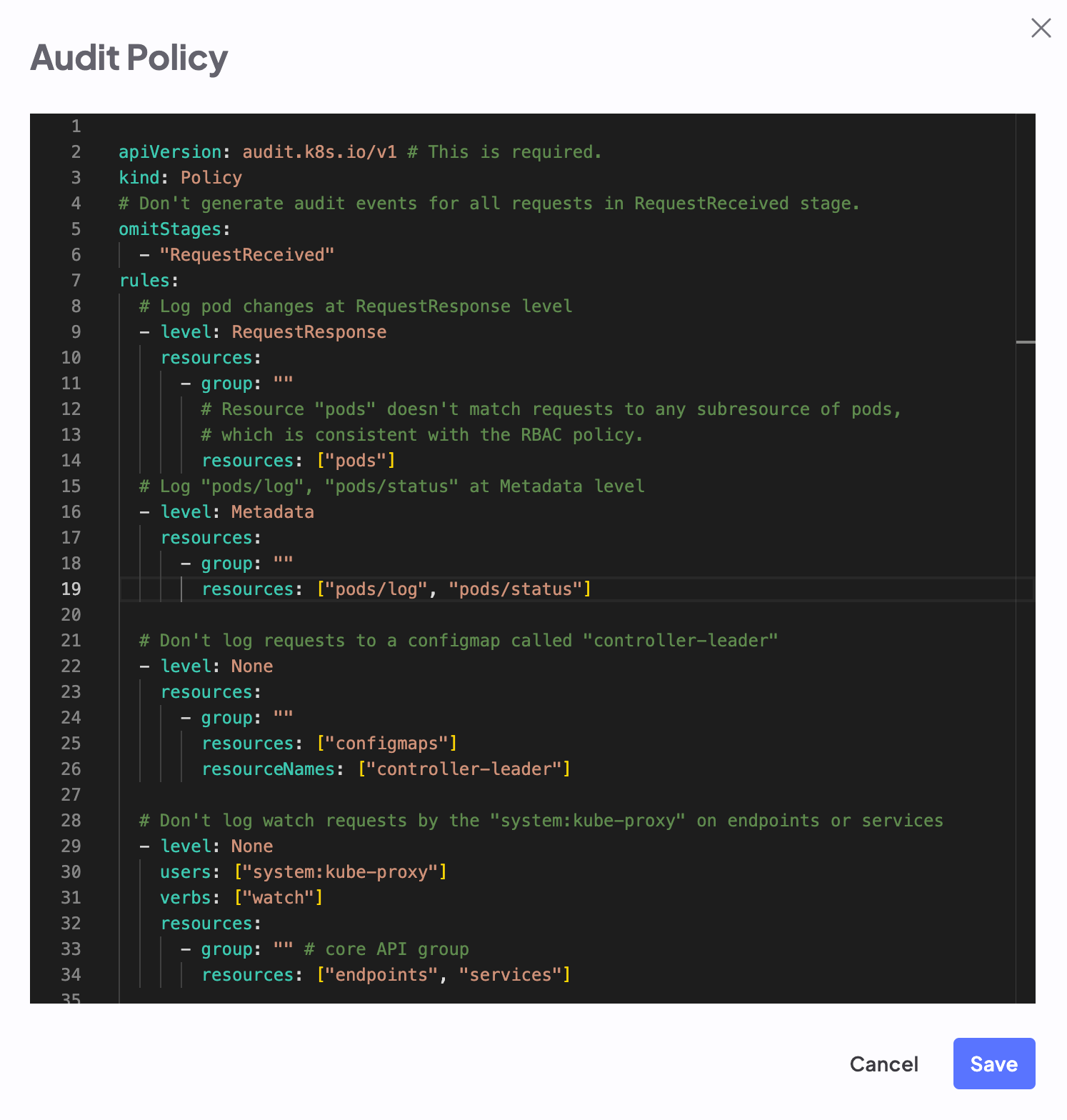Click line number 20 in gutter
Image resolution: width=1067 pixels, height=1120 pixels.
point(71,615)
